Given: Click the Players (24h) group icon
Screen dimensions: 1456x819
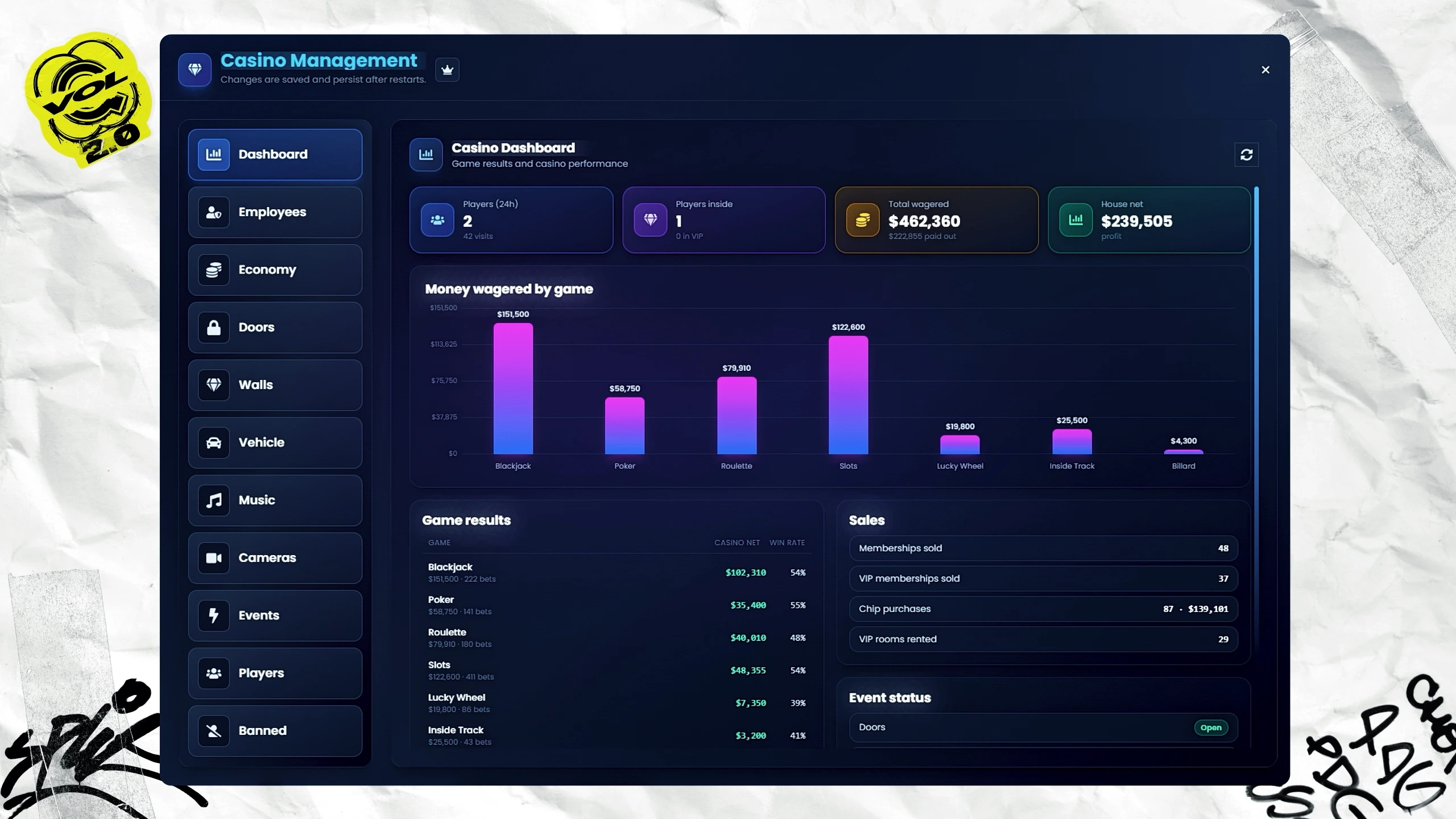Looking at the screenshot, I should click(437, 220).
